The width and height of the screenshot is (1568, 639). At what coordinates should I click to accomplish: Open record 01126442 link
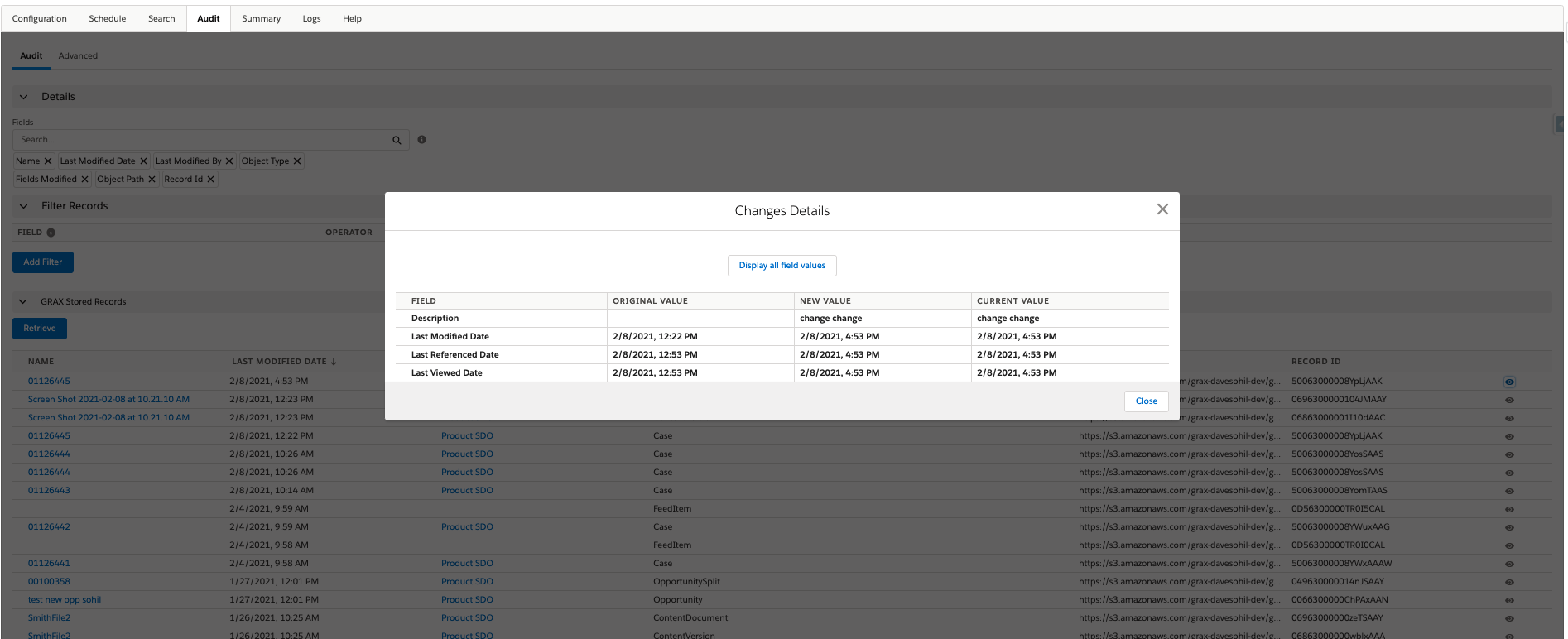click(x=49, y=527)
